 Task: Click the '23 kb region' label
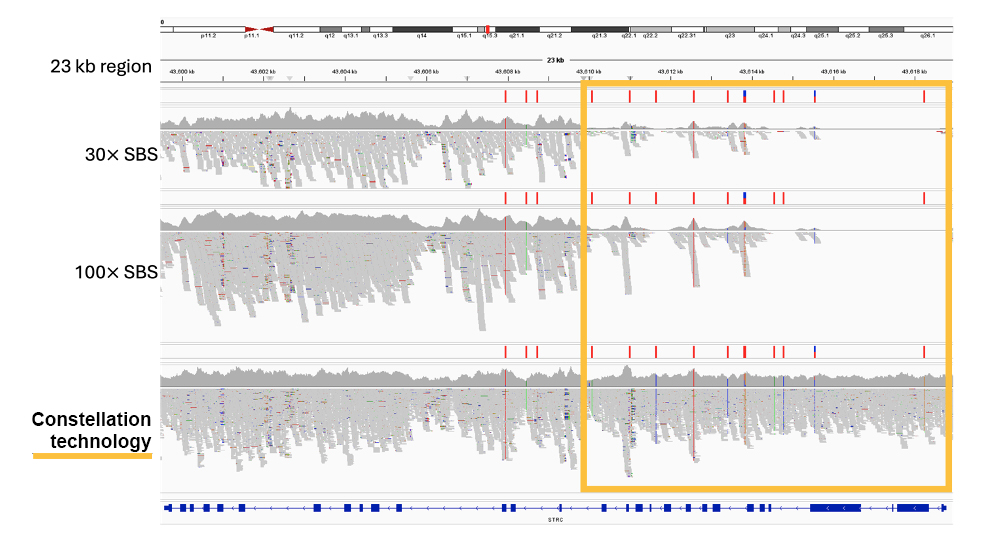click(101, 67)
